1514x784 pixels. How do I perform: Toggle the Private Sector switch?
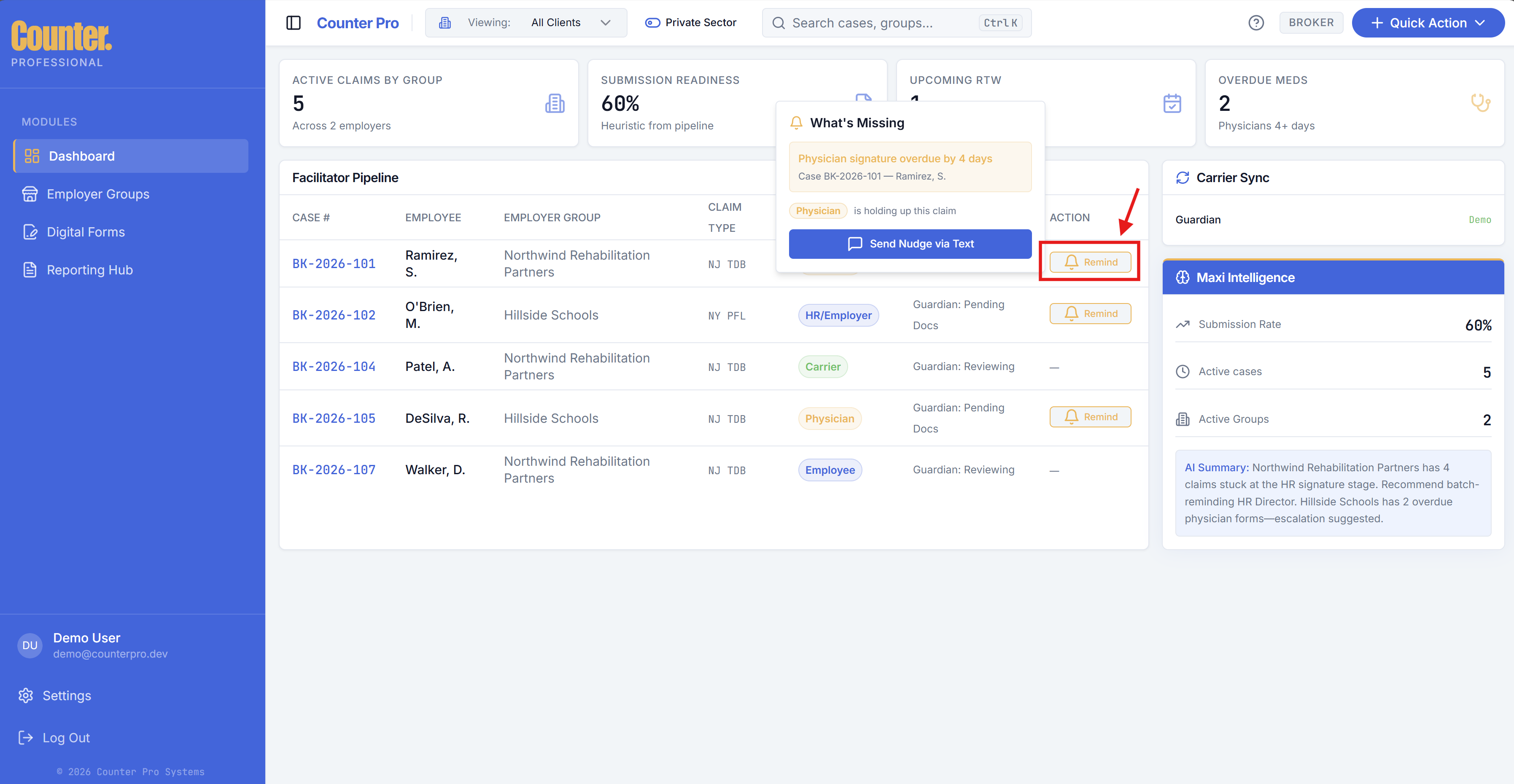652,22
